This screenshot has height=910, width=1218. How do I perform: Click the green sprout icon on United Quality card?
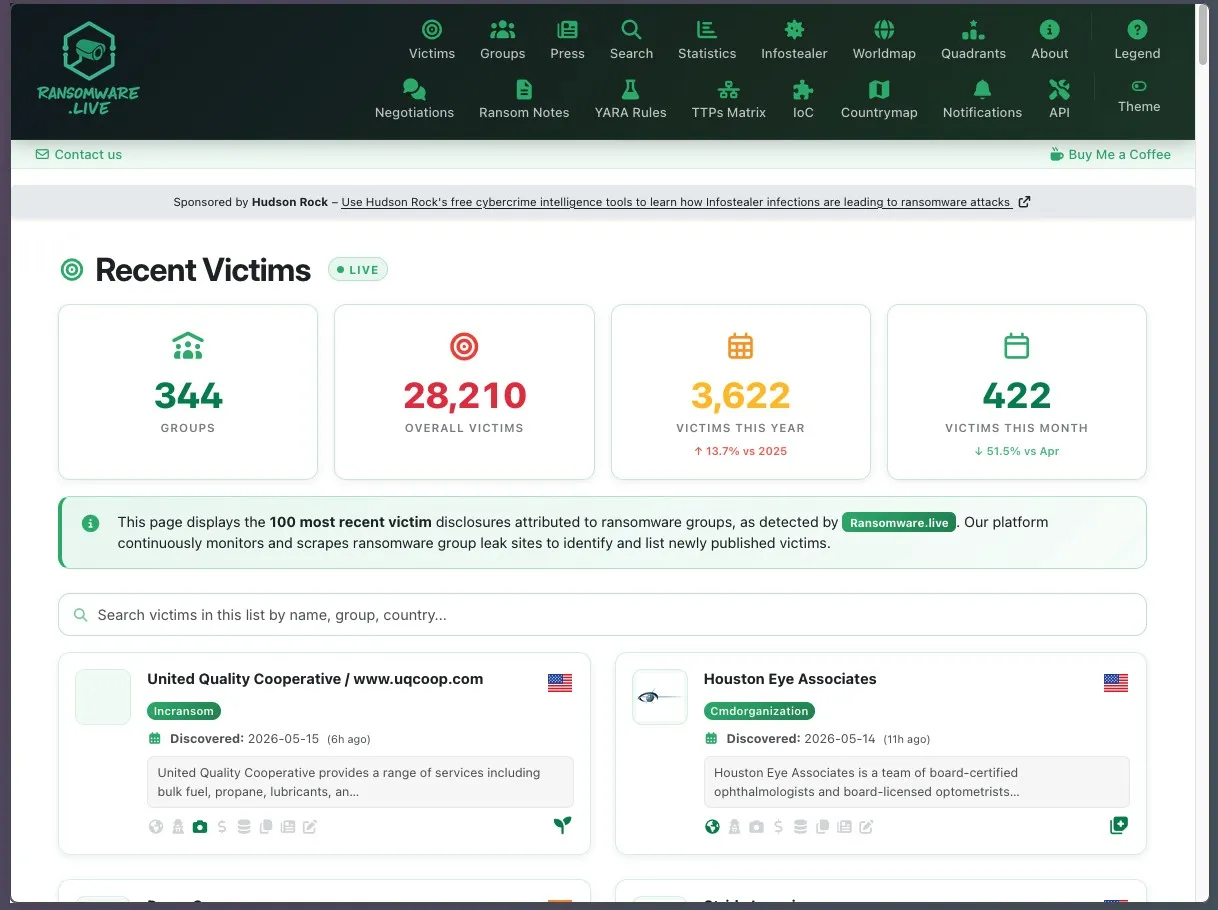point(563,825)
